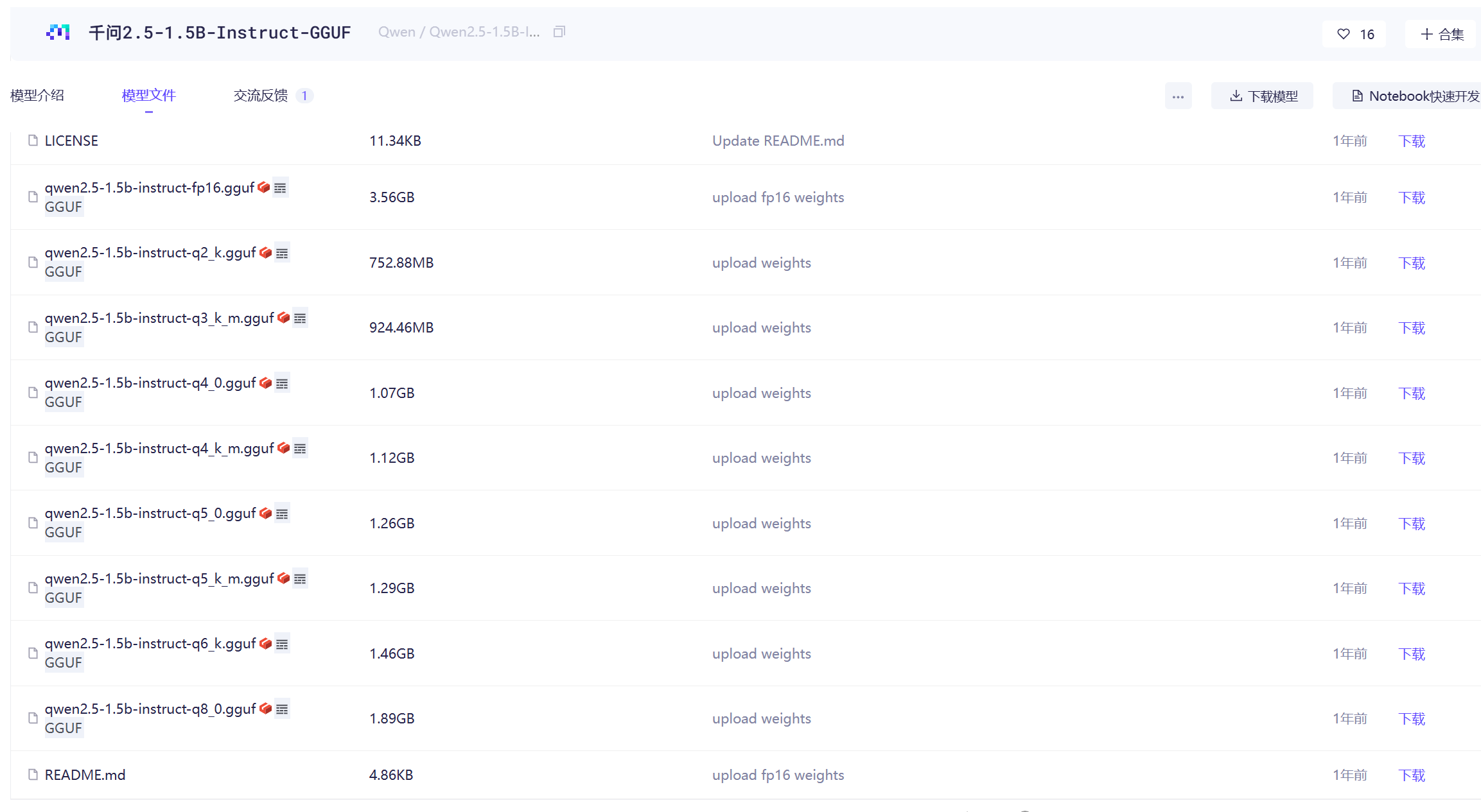Add model to 合集 collection
Image resolution: width=1481 pixels, height=812 pixels.
[1442, 34]
